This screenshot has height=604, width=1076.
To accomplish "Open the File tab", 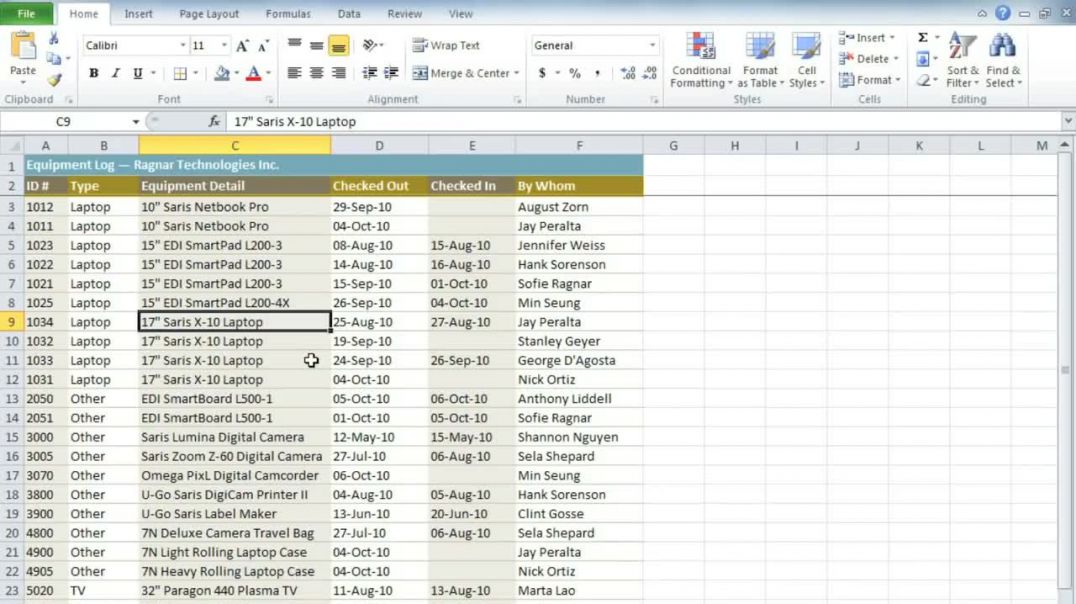I will (26, 13).
